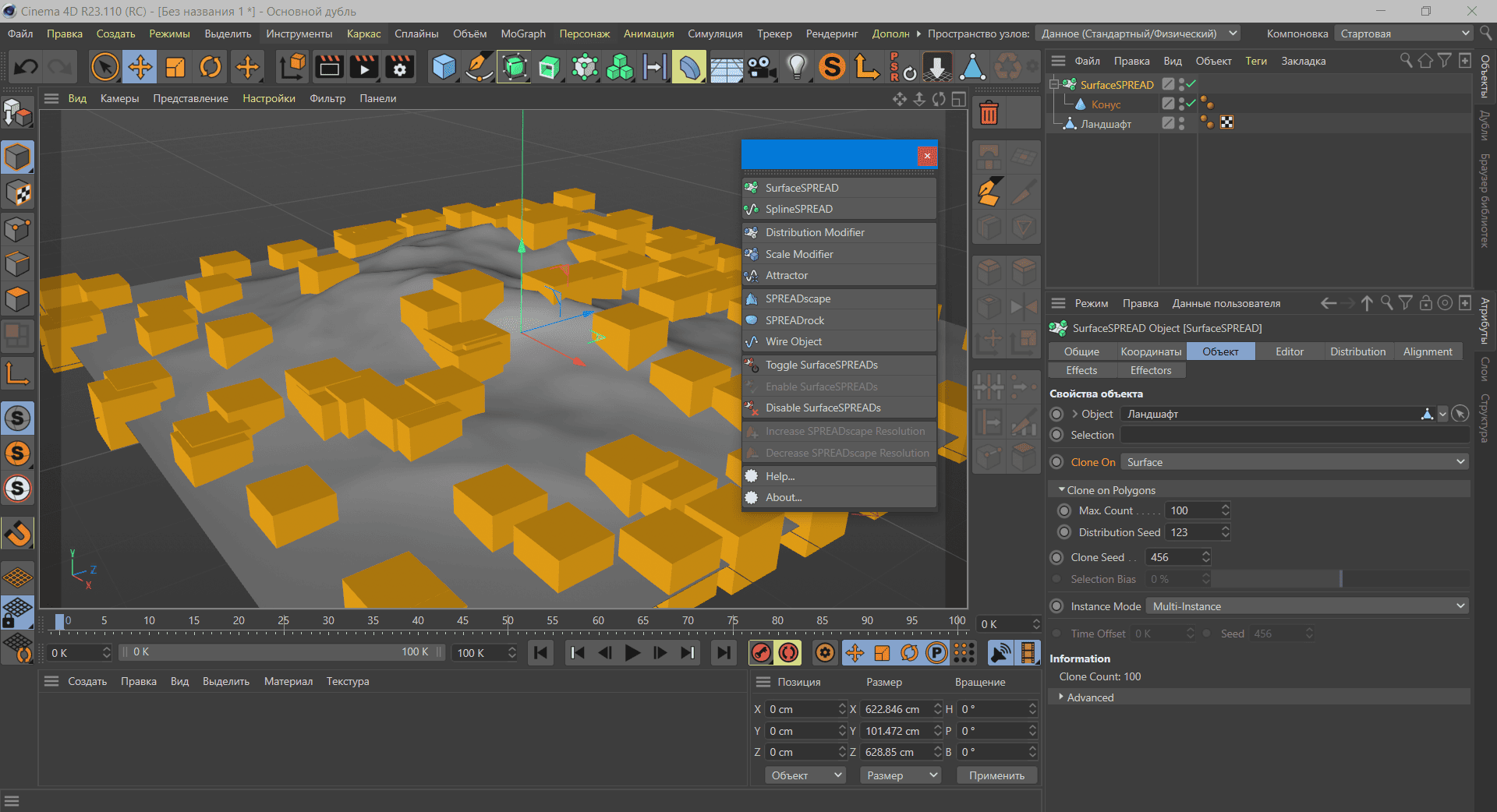The width and height of the screenshot is (1497, 812).
Task: Toggle Instance Mode animation dot
Action: 1056,606
